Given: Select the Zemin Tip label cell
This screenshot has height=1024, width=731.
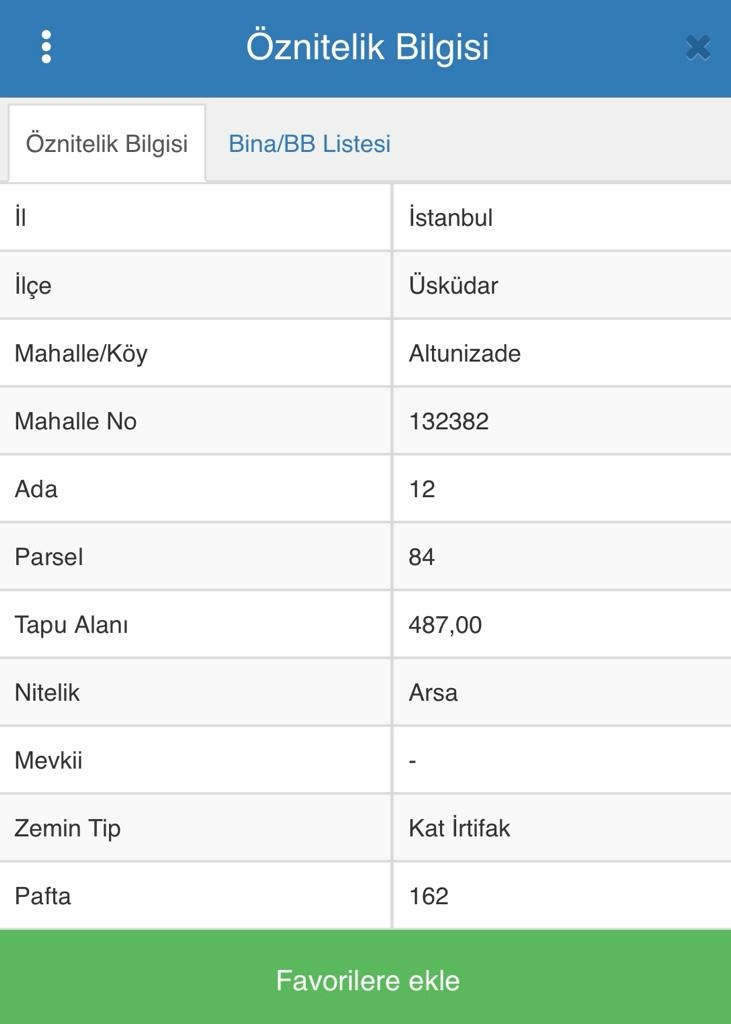Looking at the screenshot, I should click(67, 829).
